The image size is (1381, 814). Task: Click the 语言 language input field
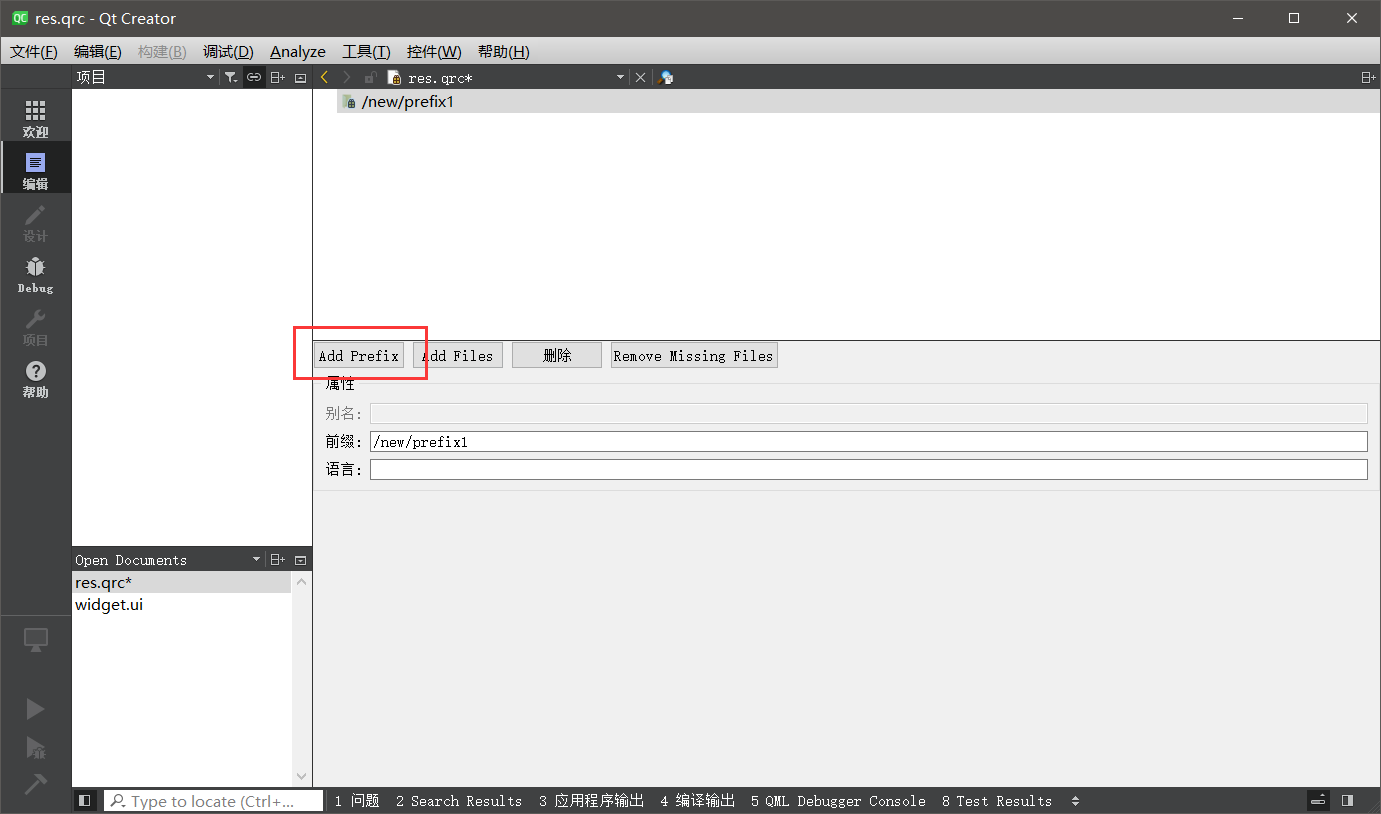coord(868,469)
